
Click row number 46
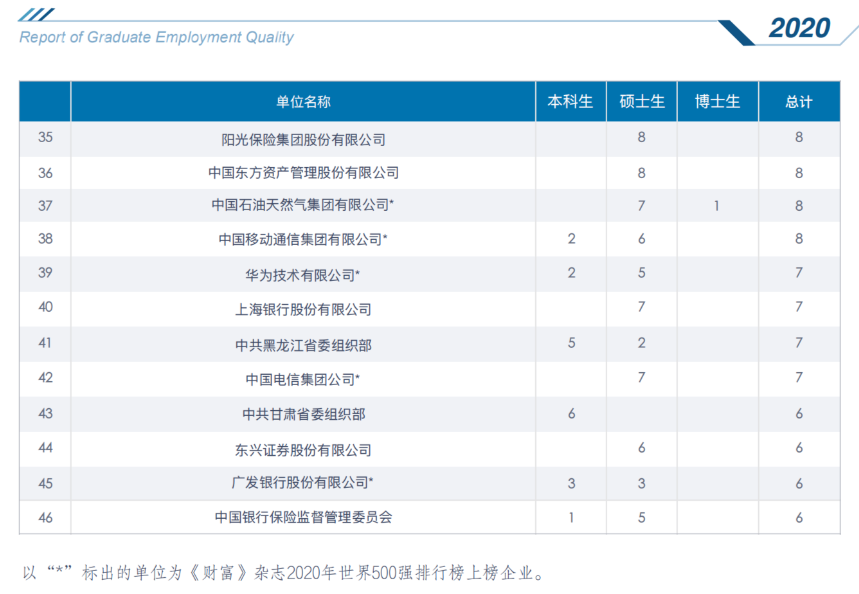pyautogui.click(x=45, y=517)
